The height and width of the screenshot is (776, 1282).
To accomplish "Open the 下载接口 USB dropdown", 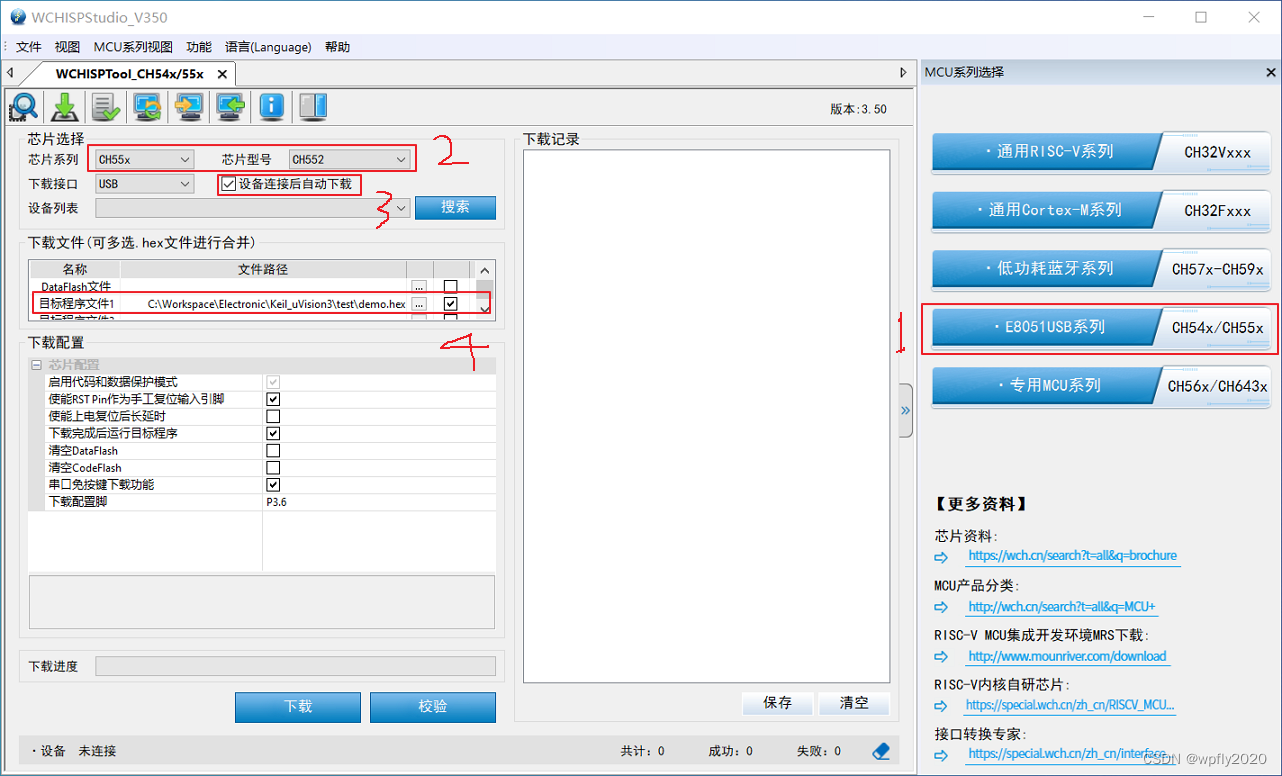I will 144,184.
